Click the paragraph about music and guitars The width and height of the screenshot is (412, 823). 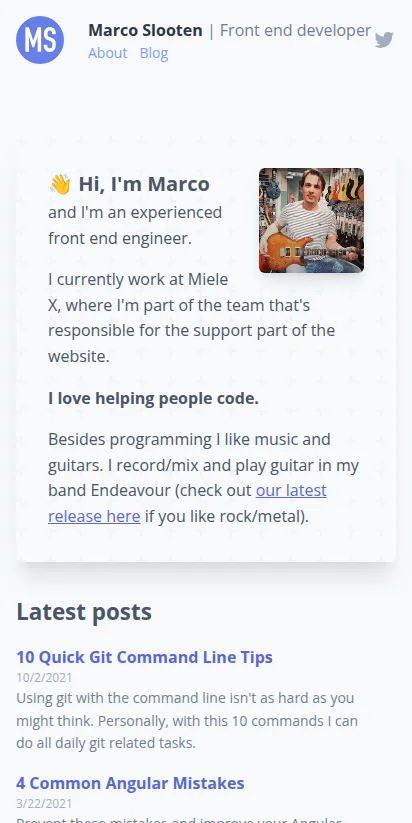tap(204, 478)
